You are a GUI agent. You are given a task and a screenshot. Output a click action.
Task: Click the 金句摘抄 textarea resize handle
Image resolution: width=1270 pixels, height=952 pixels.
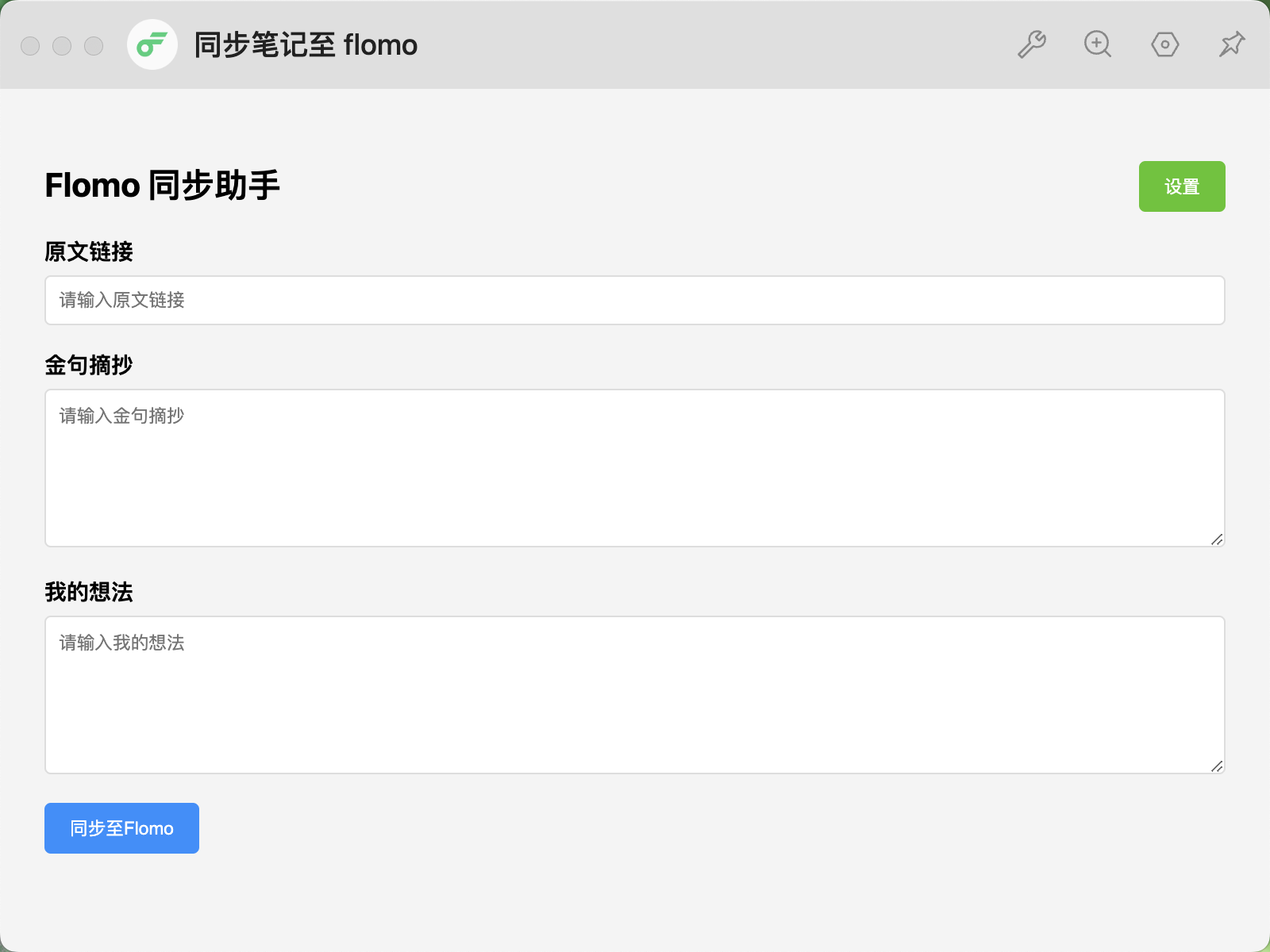(x=1217, y=539)
